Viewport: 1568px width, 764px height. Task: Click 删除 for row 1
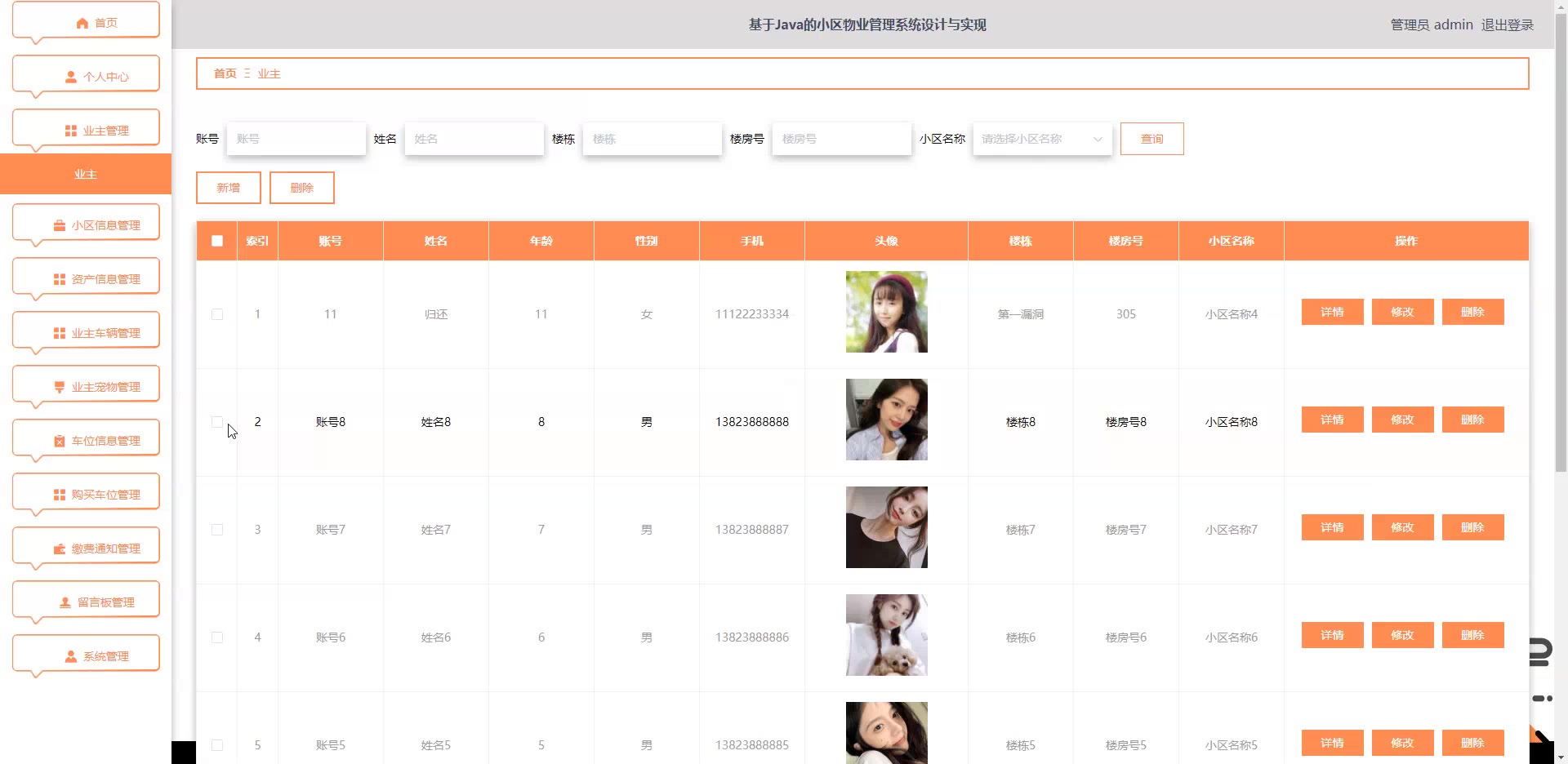1472,312
